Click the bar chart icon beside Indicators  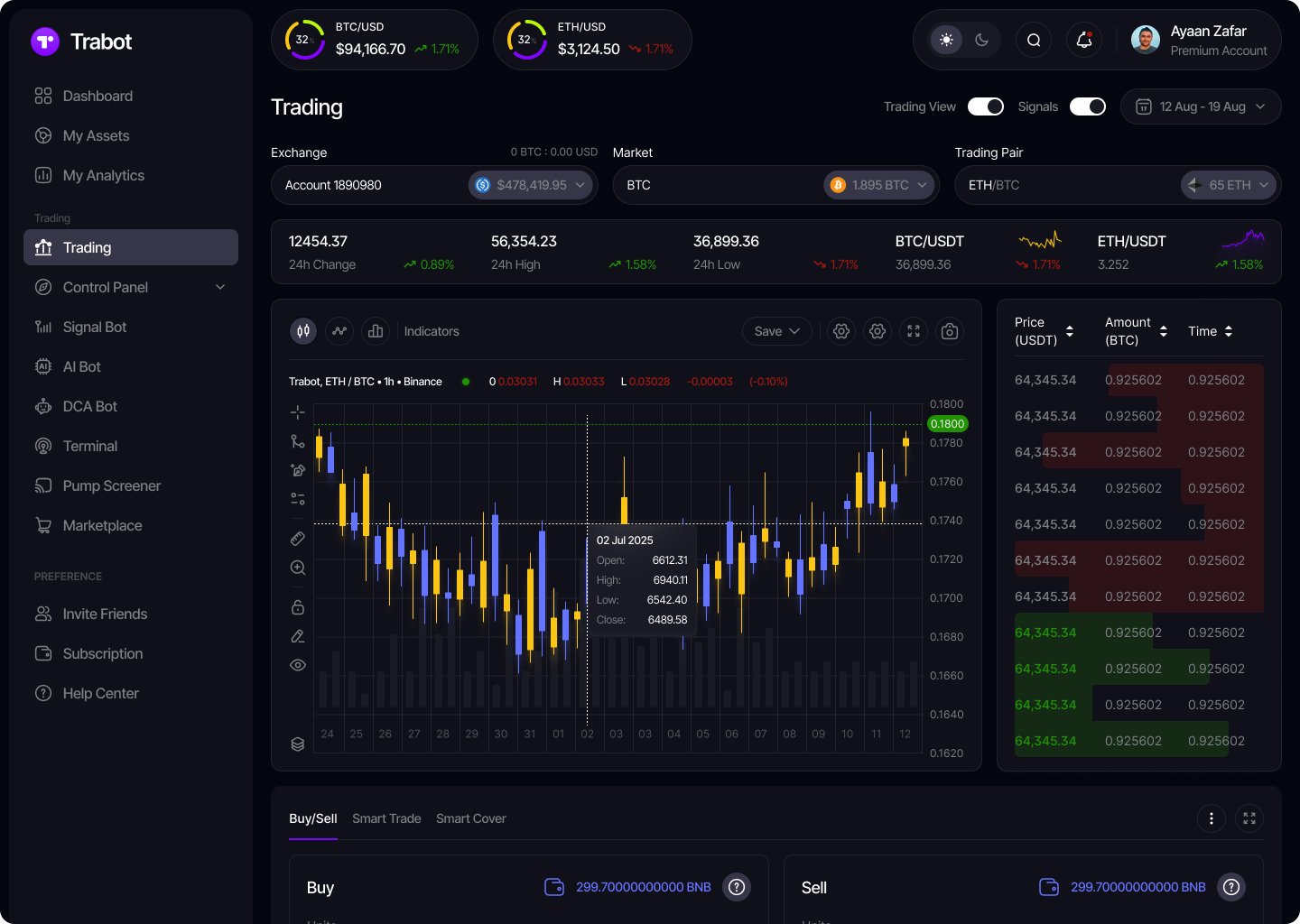point(376,331)
